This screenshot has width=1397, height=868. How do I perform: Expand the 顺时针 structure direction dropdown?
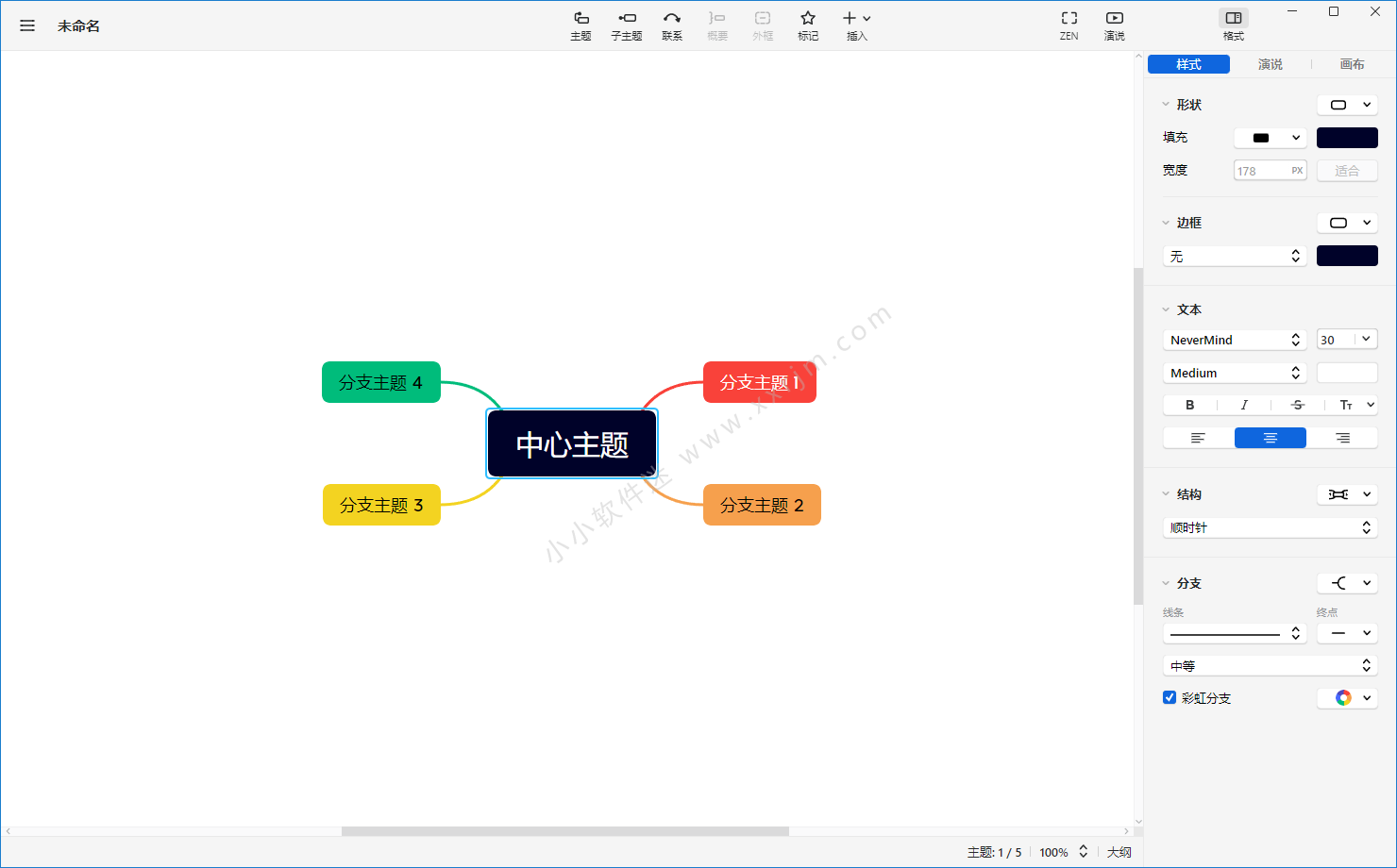[1270, 527]
